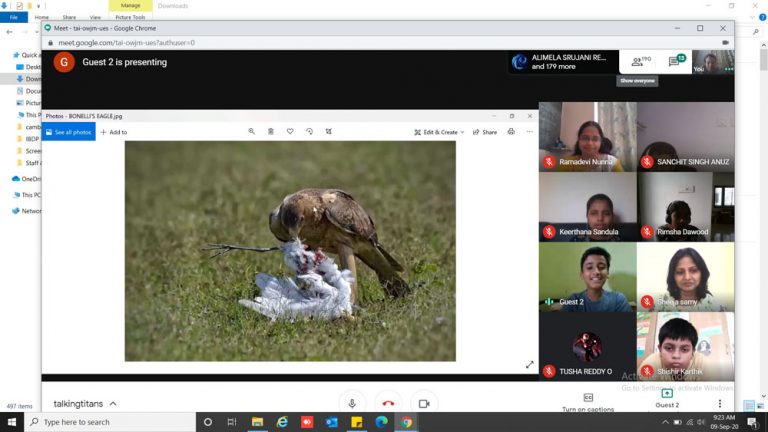Open File Explorer help question mark
This screenshot has height=432, width=768.
(x=763, y=17)
